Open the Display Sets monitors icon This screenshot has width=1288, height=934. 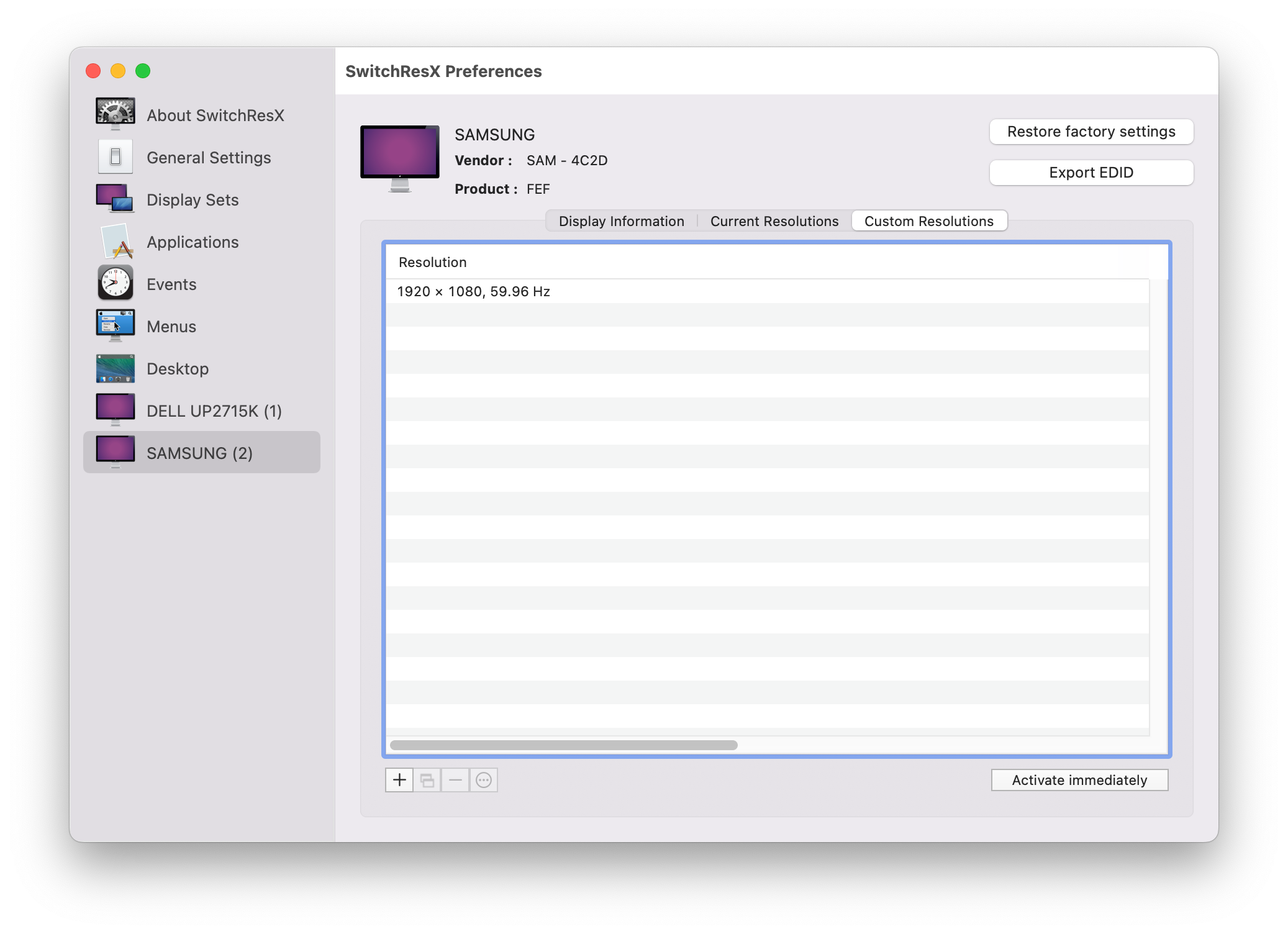click(x=116, y=199)
